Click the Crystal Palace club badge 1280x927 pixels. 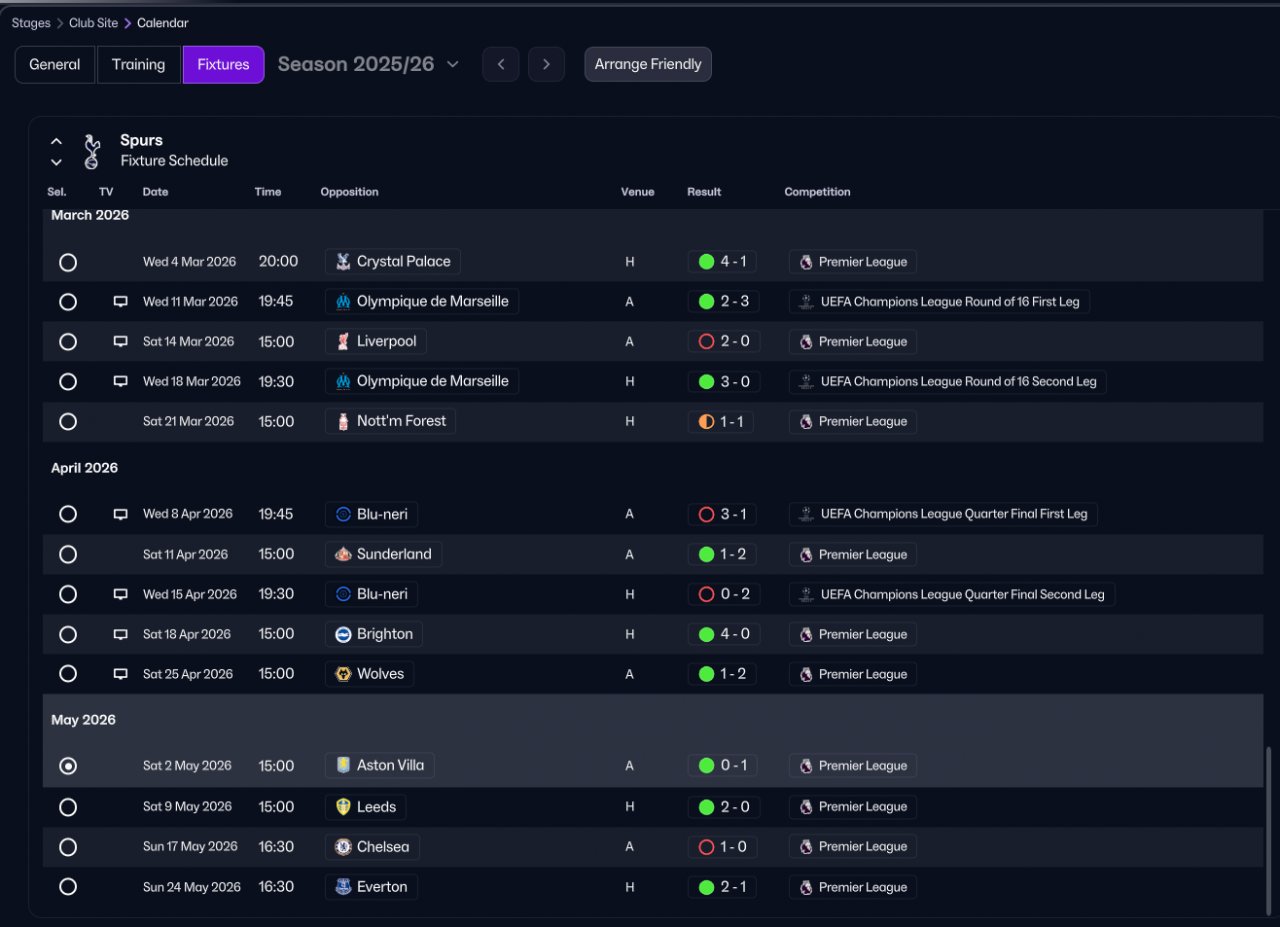click(343, 262)
